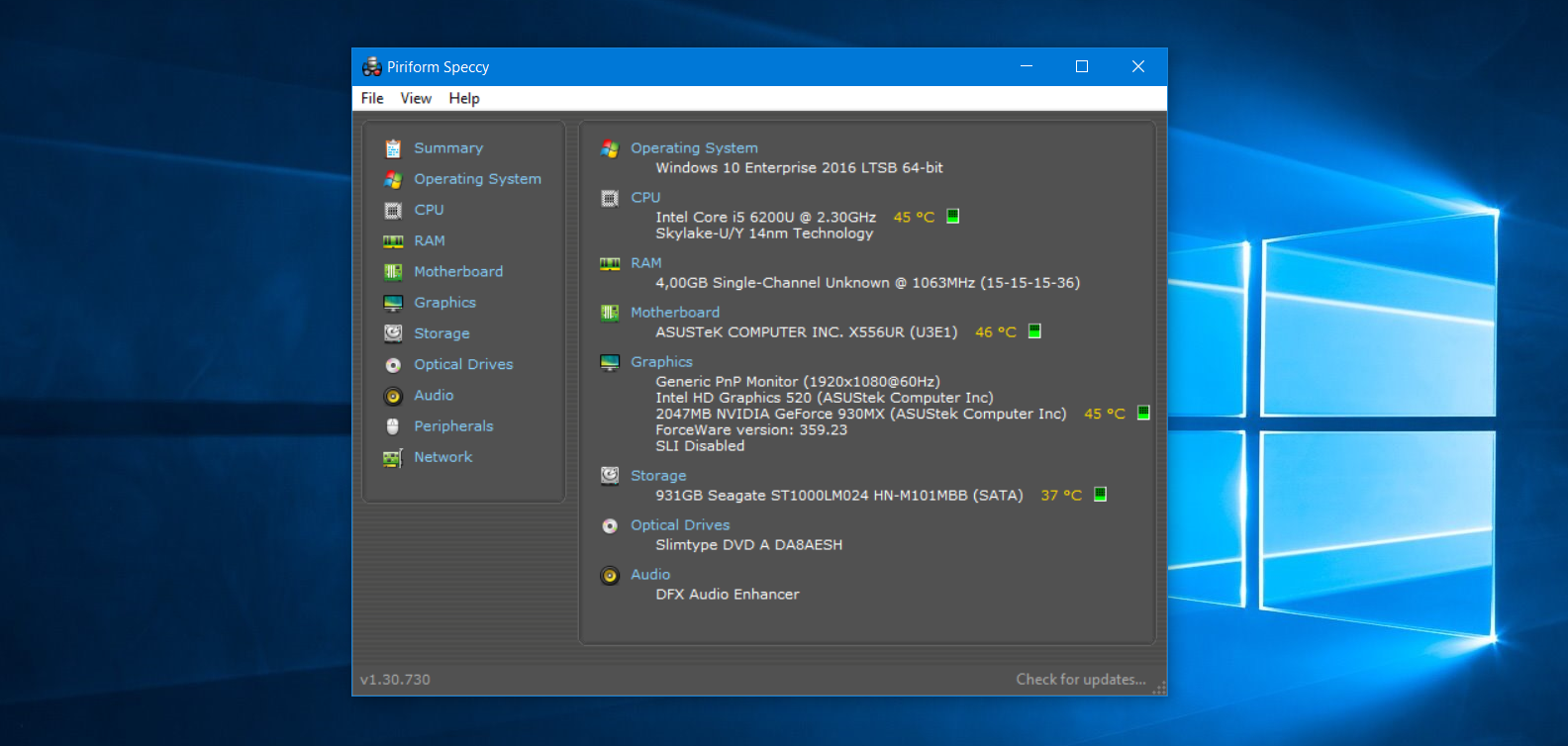Screen dimensions: 1568x746
Task: Select Optical Drives in the sidebar
Action: pyautogui.click(x=463, y=364)
